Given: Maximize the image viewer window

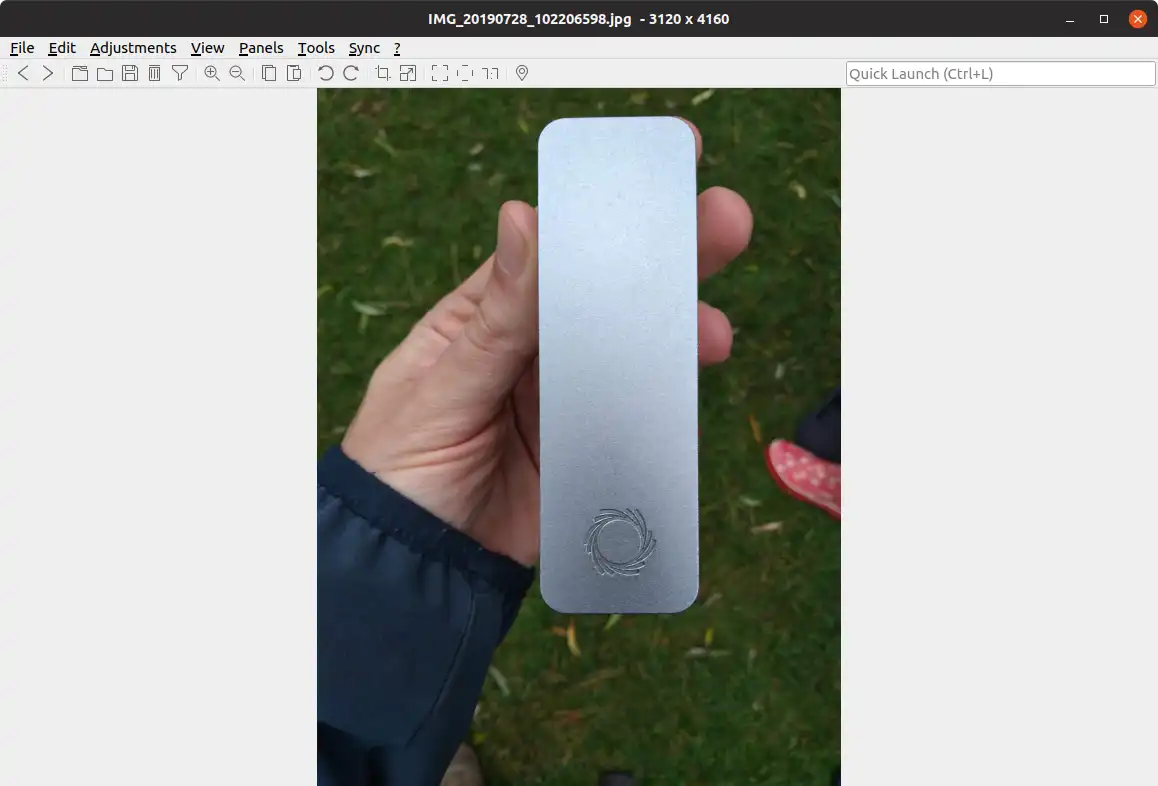Looking at the screenshot, I should pyautogui.click(x=1104, y=19).
